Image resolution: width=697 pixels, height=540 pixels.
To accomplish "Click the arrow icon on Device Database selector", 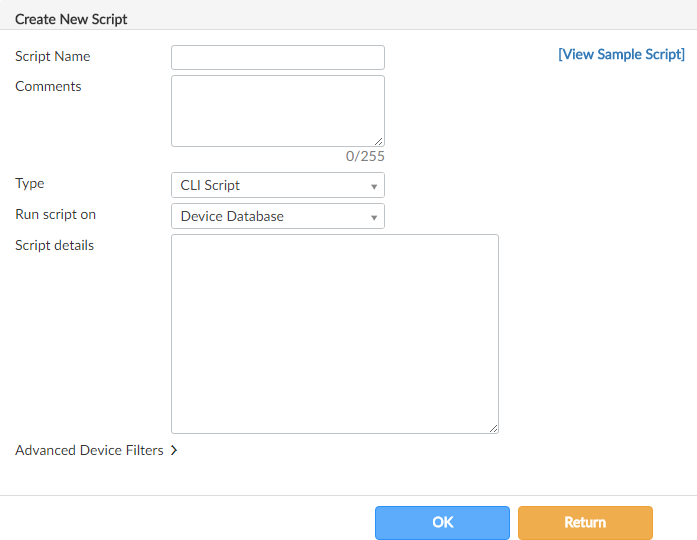I will click(x=374, y=217).
